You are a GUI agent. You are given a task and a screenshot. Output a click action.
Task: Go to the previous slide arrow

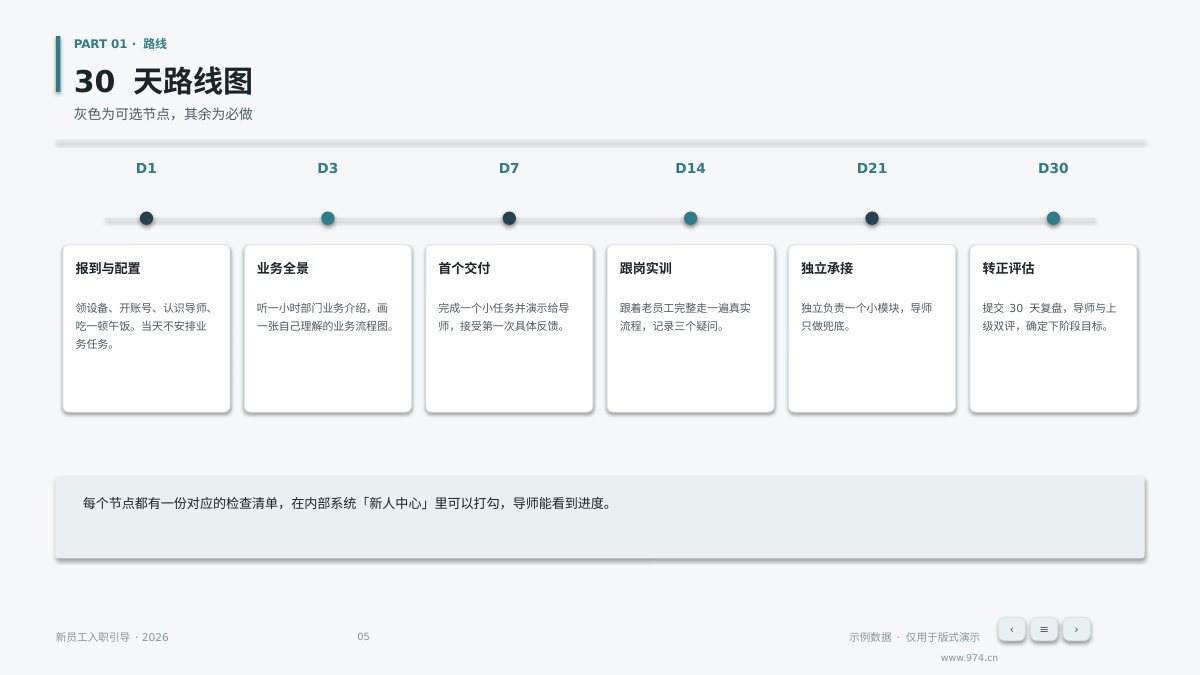[x=1011, y=629]
